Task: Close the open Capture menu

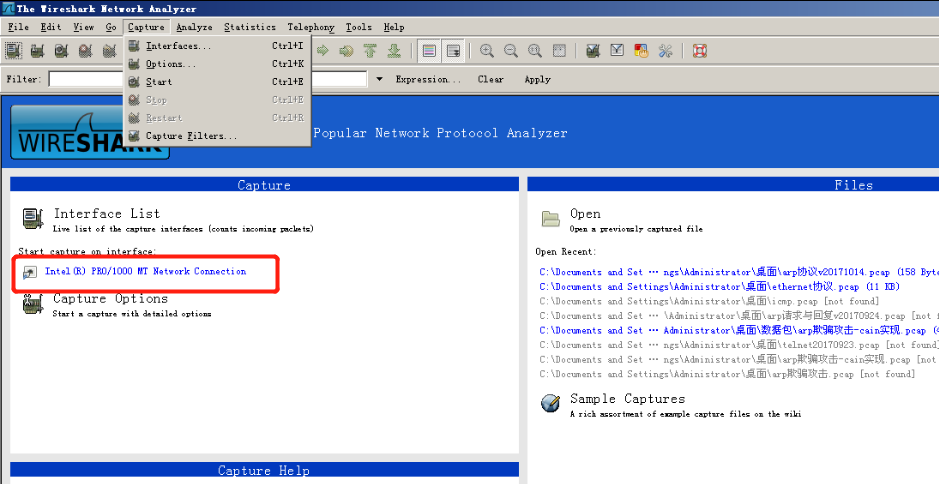Action: click(146, 27)
